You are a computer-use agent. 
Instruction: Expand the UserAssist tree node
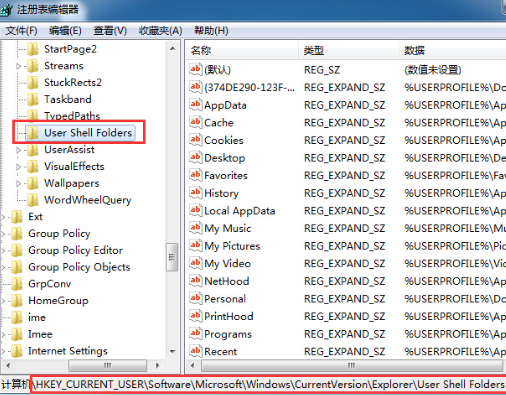click(x=18, y=150)
